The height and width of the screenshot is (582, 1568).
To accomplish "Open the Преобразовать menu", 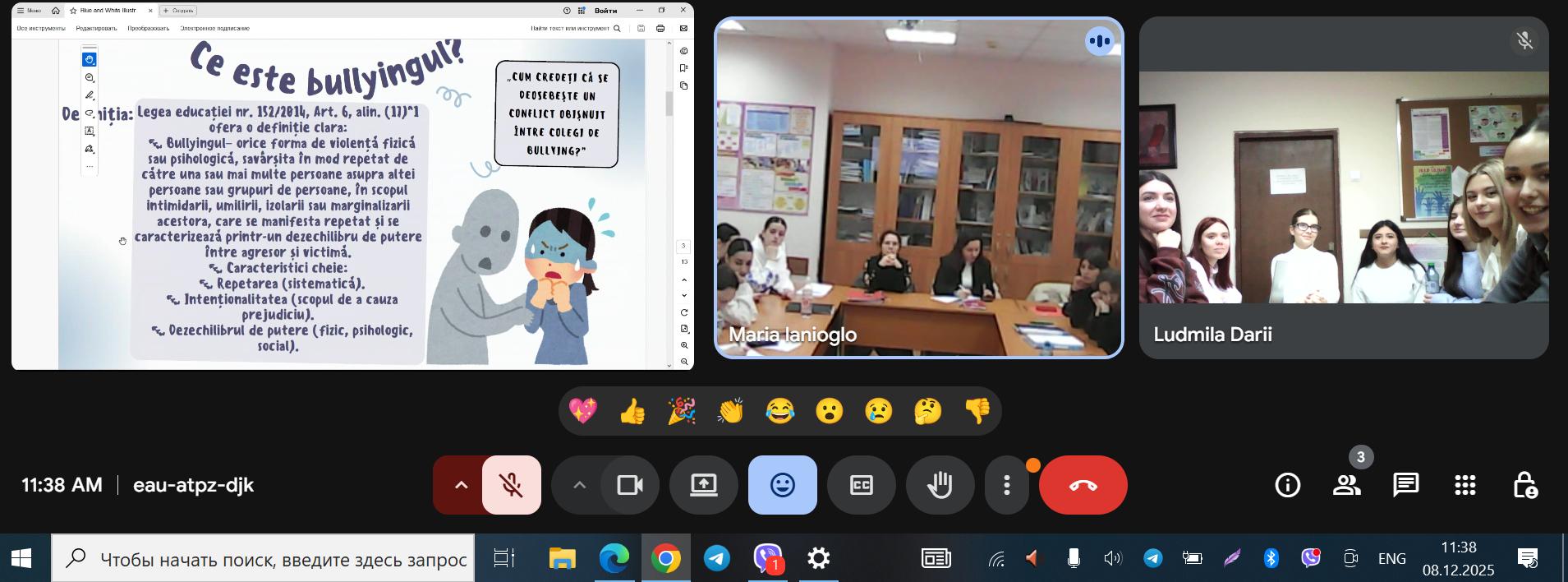I will (x=148, y=28).
